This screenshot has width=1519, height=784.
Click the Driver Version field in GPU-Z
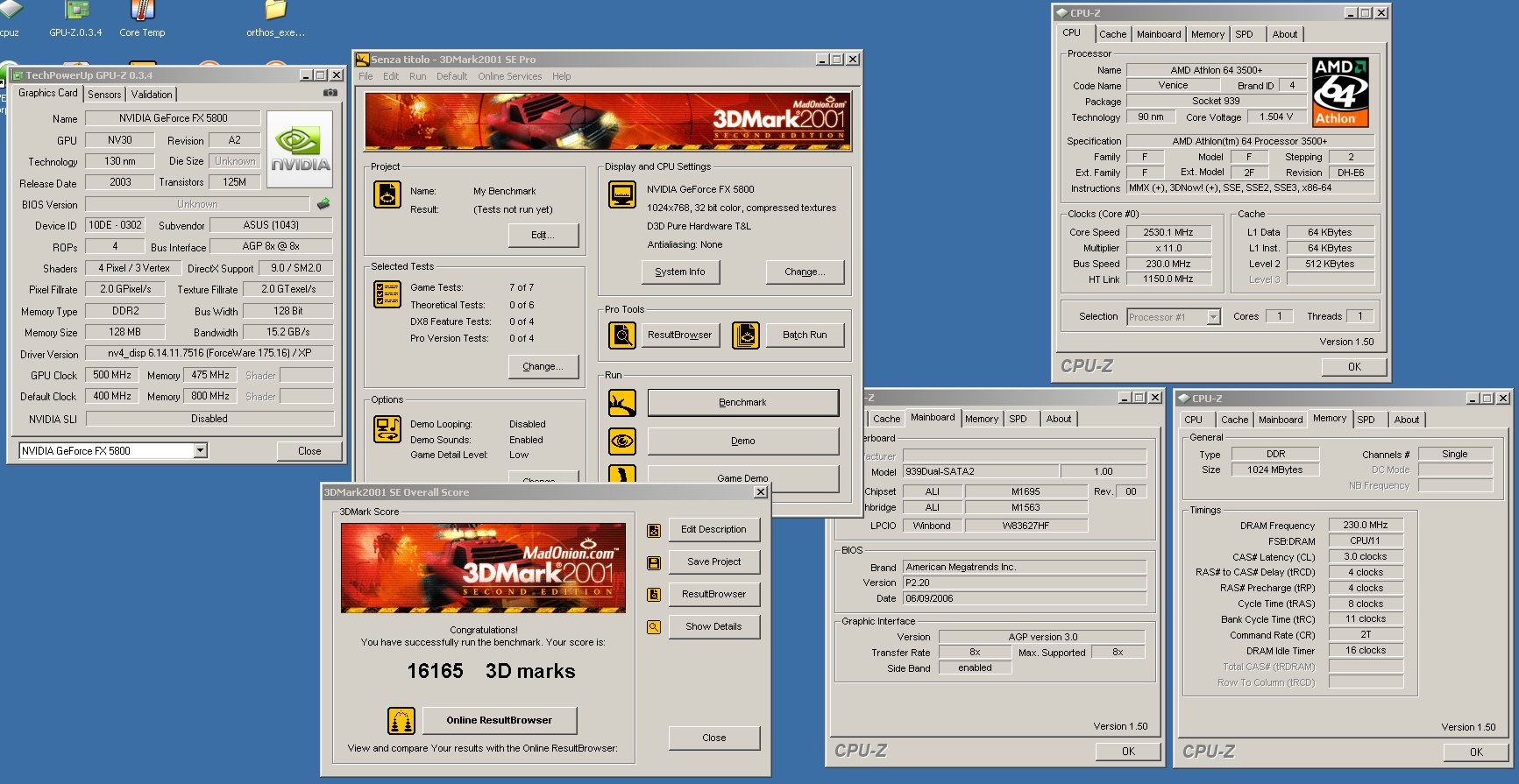(209, 353)
